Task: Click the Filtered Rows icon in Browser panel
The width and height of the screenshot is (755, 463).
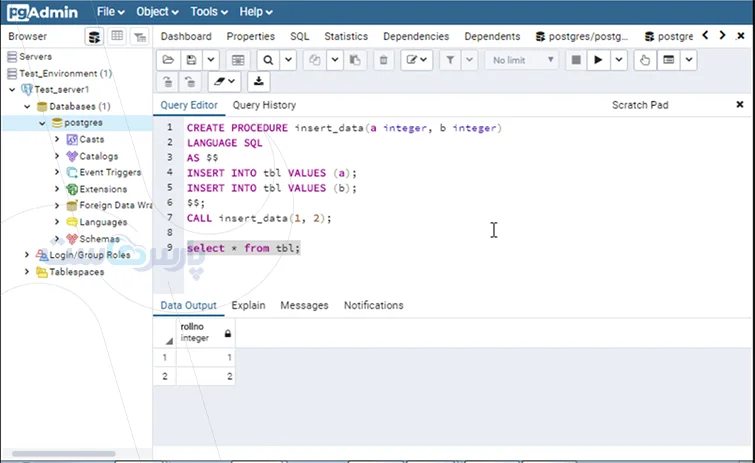Action: 140,37
